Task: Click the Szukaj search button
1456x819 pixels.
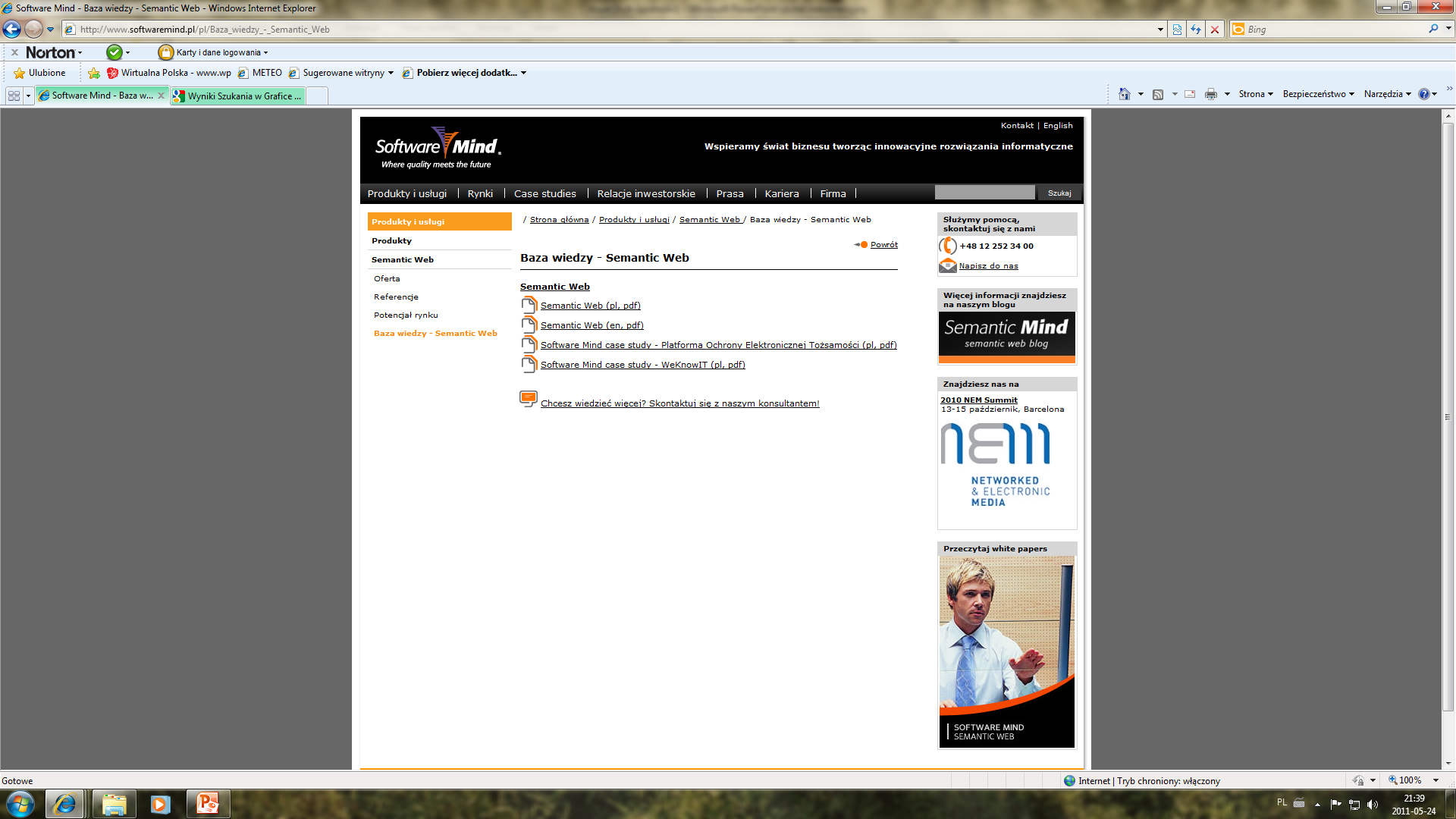Action: click(1059, 193)
